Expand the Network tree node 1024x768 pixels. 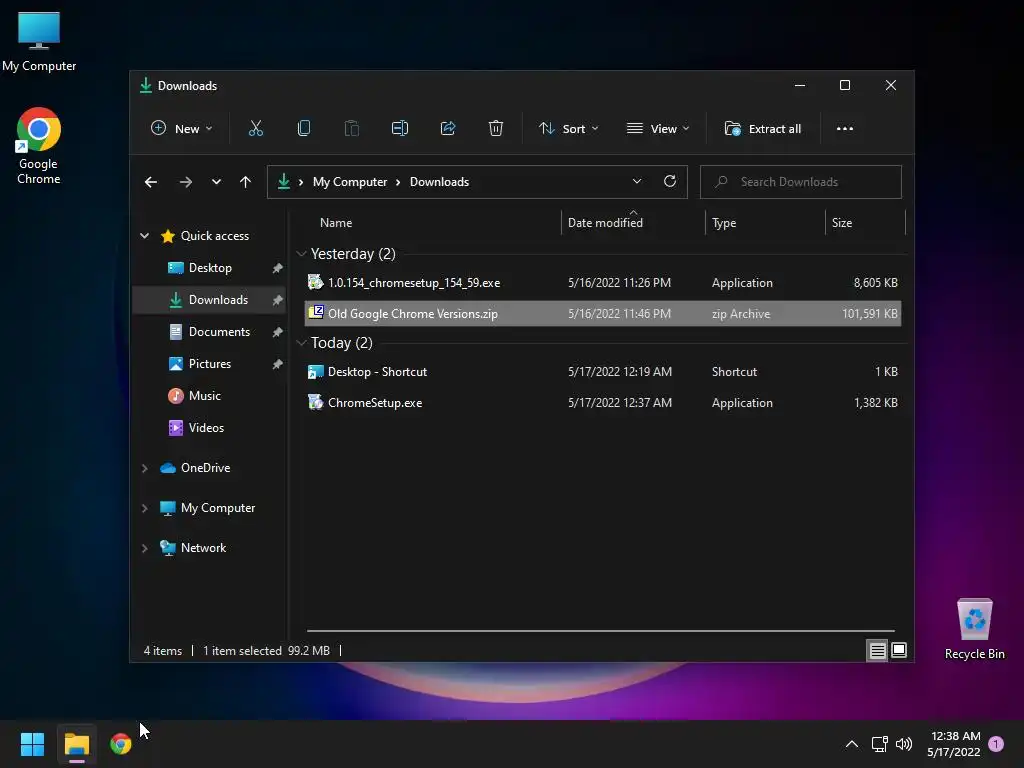(x=144, y=548)
